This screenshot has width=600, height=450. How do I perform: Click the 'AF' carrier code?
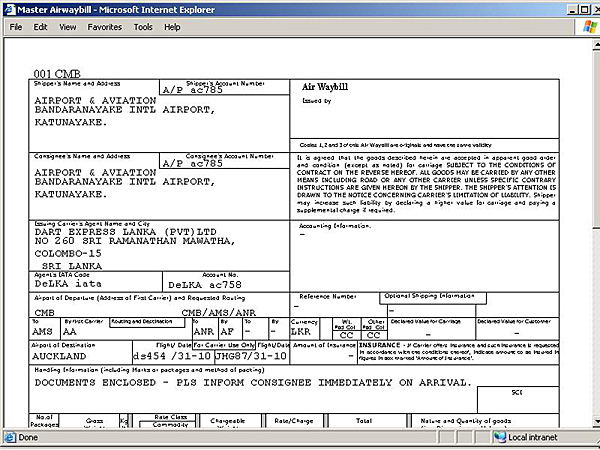(x=227, y=331)
